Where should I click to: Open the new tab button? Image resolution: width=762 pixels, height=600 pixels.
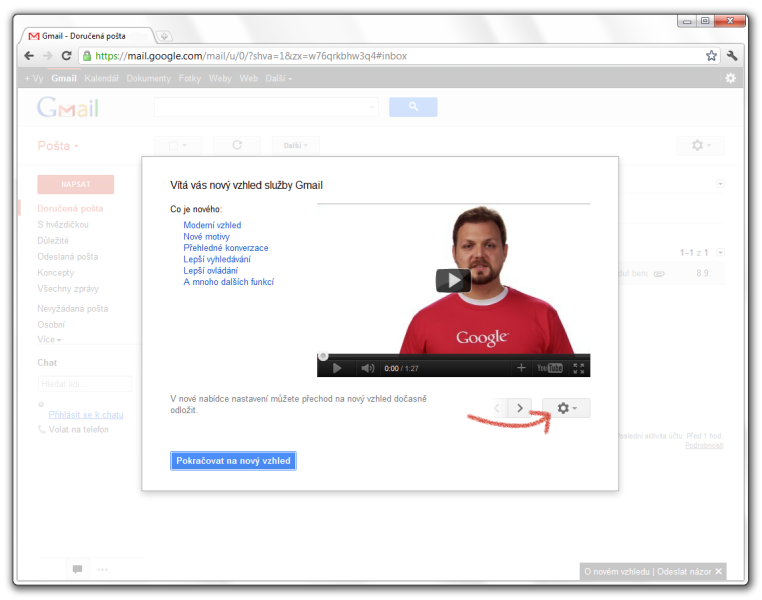(164, 36)
